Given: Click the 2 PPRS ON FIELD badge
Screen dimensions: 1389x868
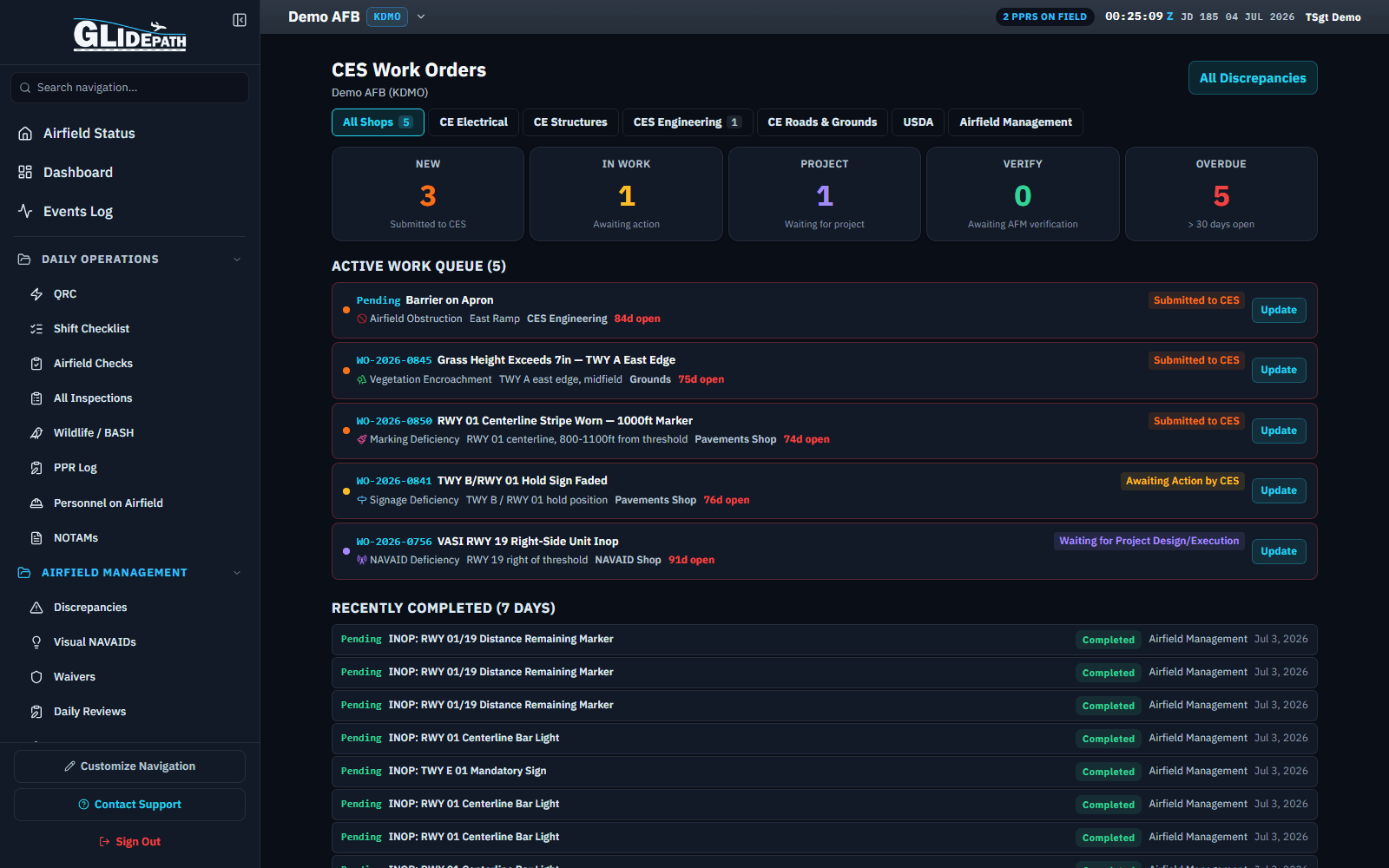Looking at the screenshot, I should (1044, 16).
